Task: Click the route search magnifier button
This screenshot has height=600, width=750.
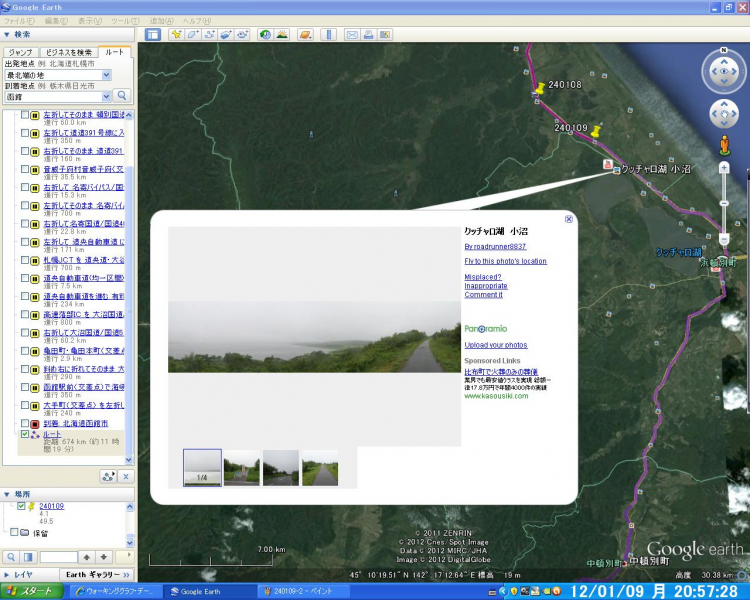Action: (x=122, y=96)
